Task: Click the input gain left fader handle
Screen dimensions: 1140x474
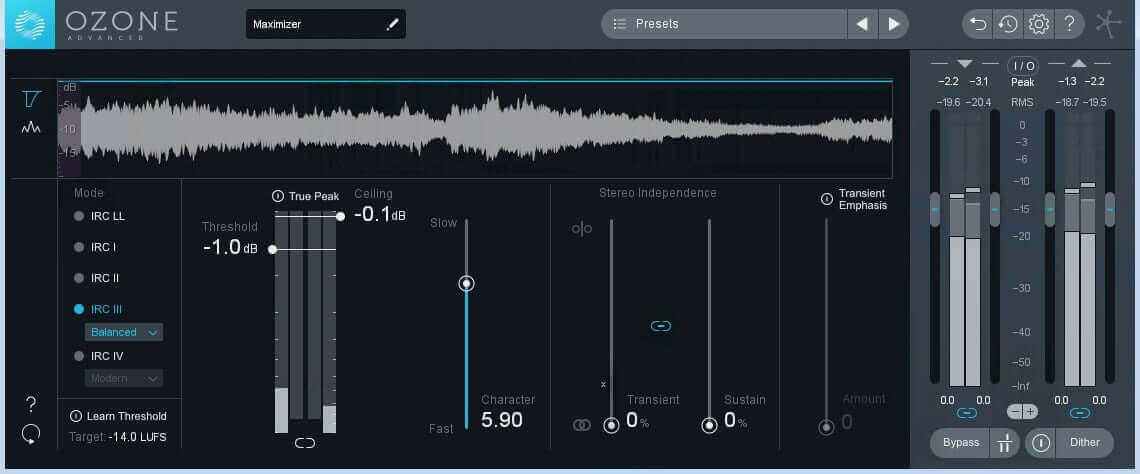Action: [x=935, y=209]
